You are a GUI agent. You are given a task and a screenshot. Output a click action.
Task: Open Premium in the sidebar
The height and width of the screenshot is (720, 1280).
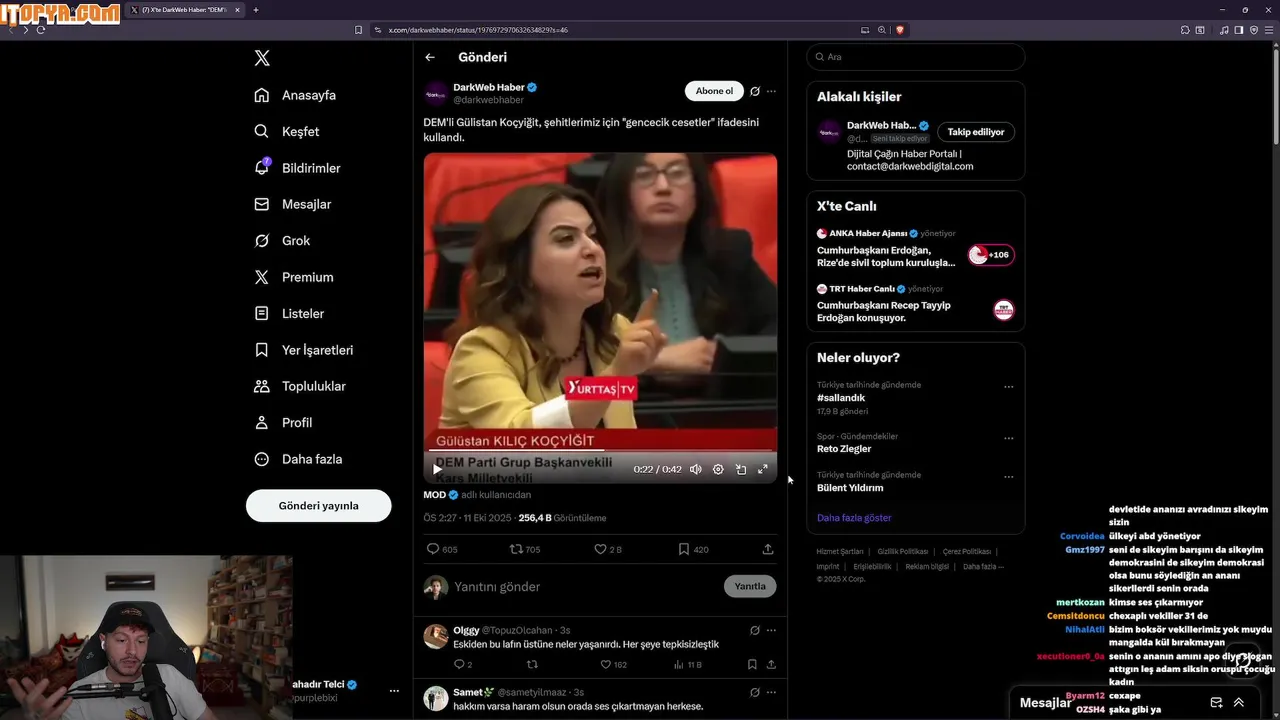294,277
